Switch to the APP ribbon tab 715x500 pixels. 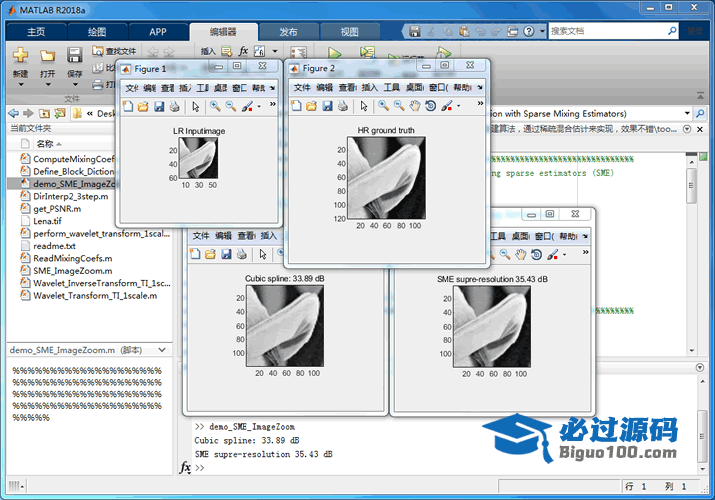158,31
